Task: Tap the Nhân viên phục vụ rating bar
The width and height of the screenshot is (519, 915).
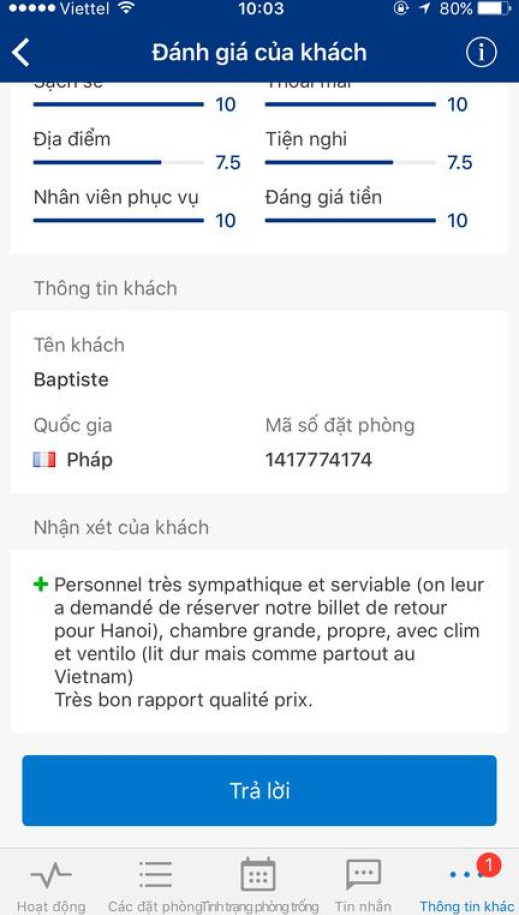Action: coord(119,221)
